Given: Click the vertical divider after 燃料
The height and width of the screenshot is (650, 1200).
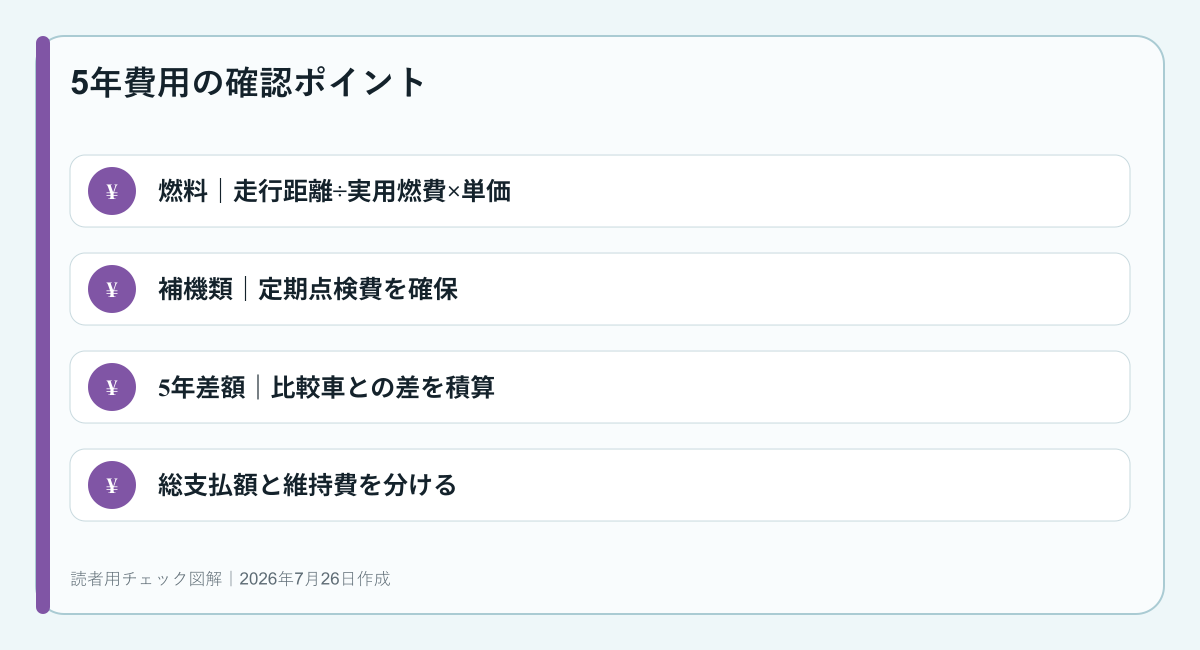Looking at the screenshot, I should [220, 191].
